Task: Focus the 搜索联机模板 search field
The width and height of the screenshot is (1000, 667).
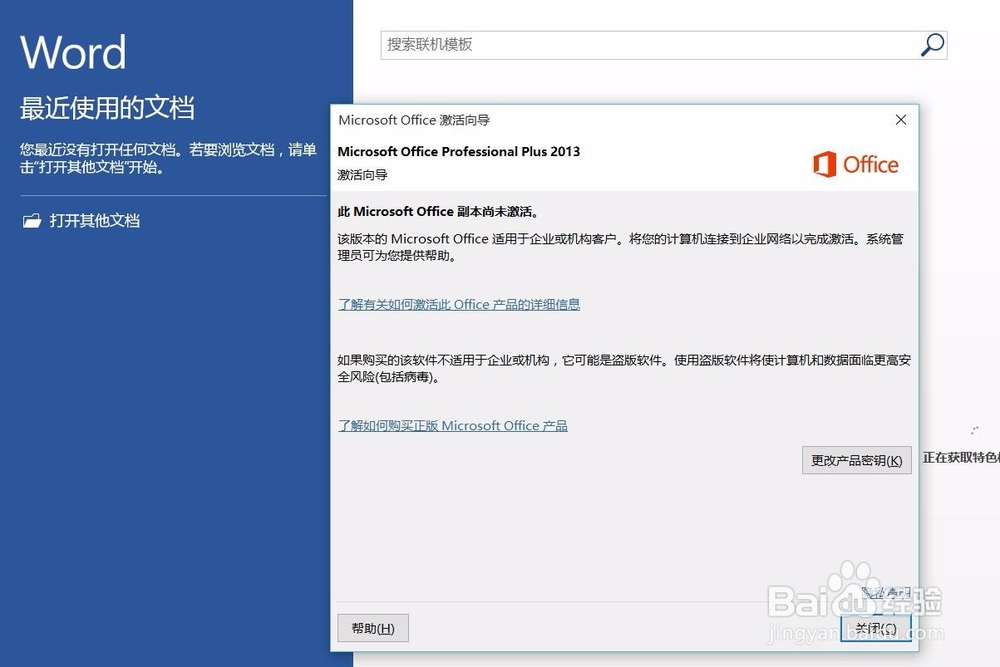Action: pyautogui.click(x=663, y=45)
